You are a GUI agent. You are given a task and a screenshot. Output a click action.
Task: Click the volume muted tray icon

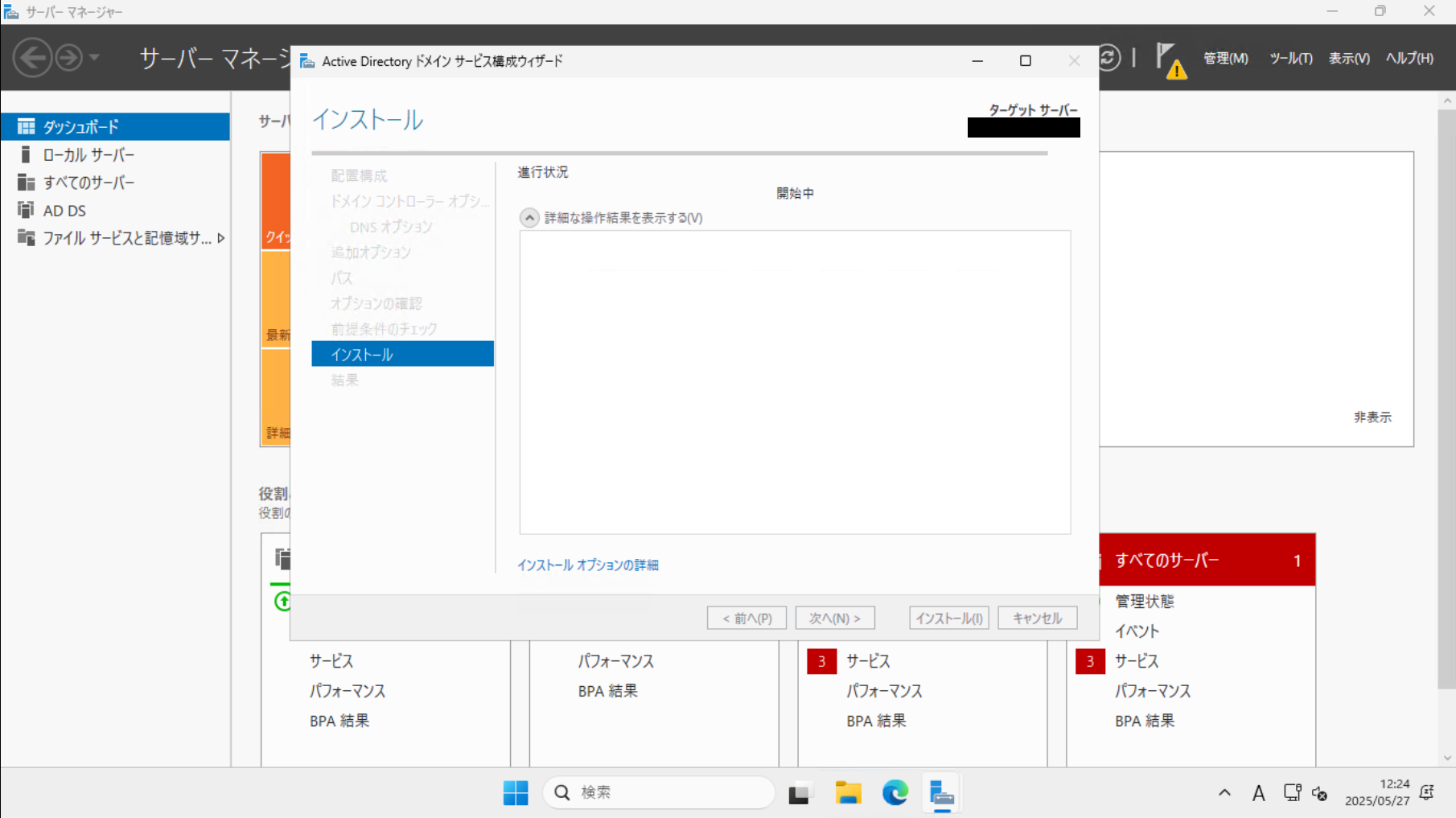click(1320, 794)
